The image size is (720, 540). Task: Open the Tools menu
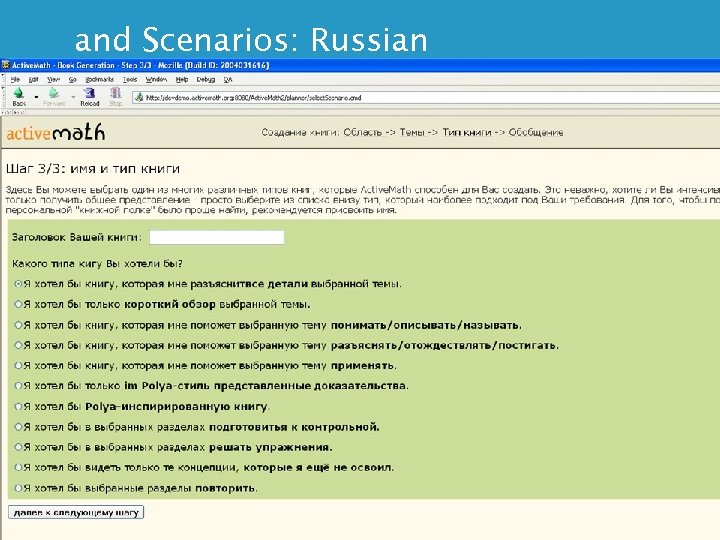[x=130, y=79]
